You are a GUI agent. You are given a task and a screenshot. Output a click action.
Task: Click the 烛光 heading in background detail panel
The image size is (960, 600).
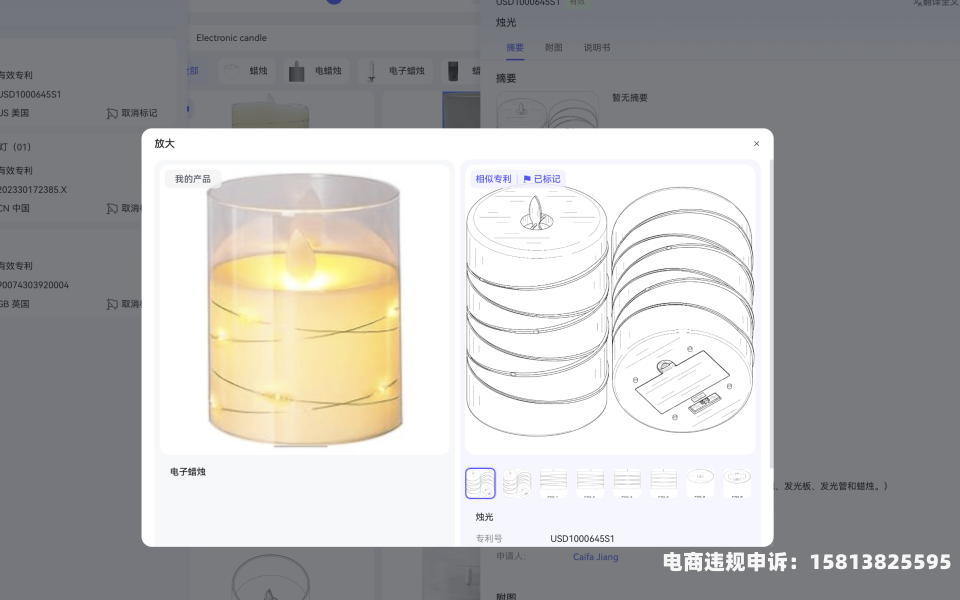tap(506, 22)
